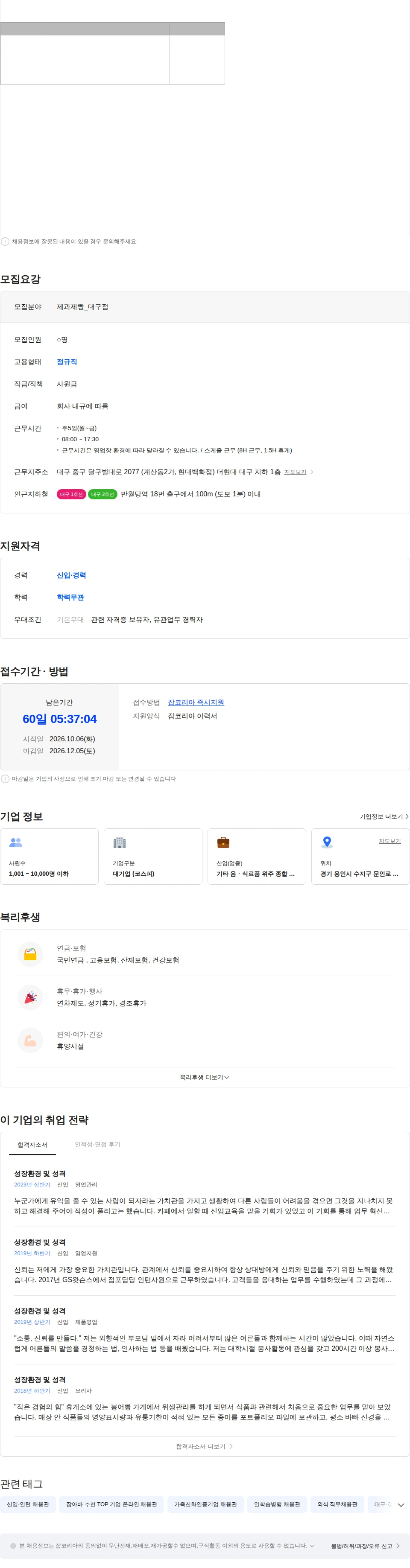
Task: Click 불법/허위/과장/오류 신고
Action: tap(366, 1546)
